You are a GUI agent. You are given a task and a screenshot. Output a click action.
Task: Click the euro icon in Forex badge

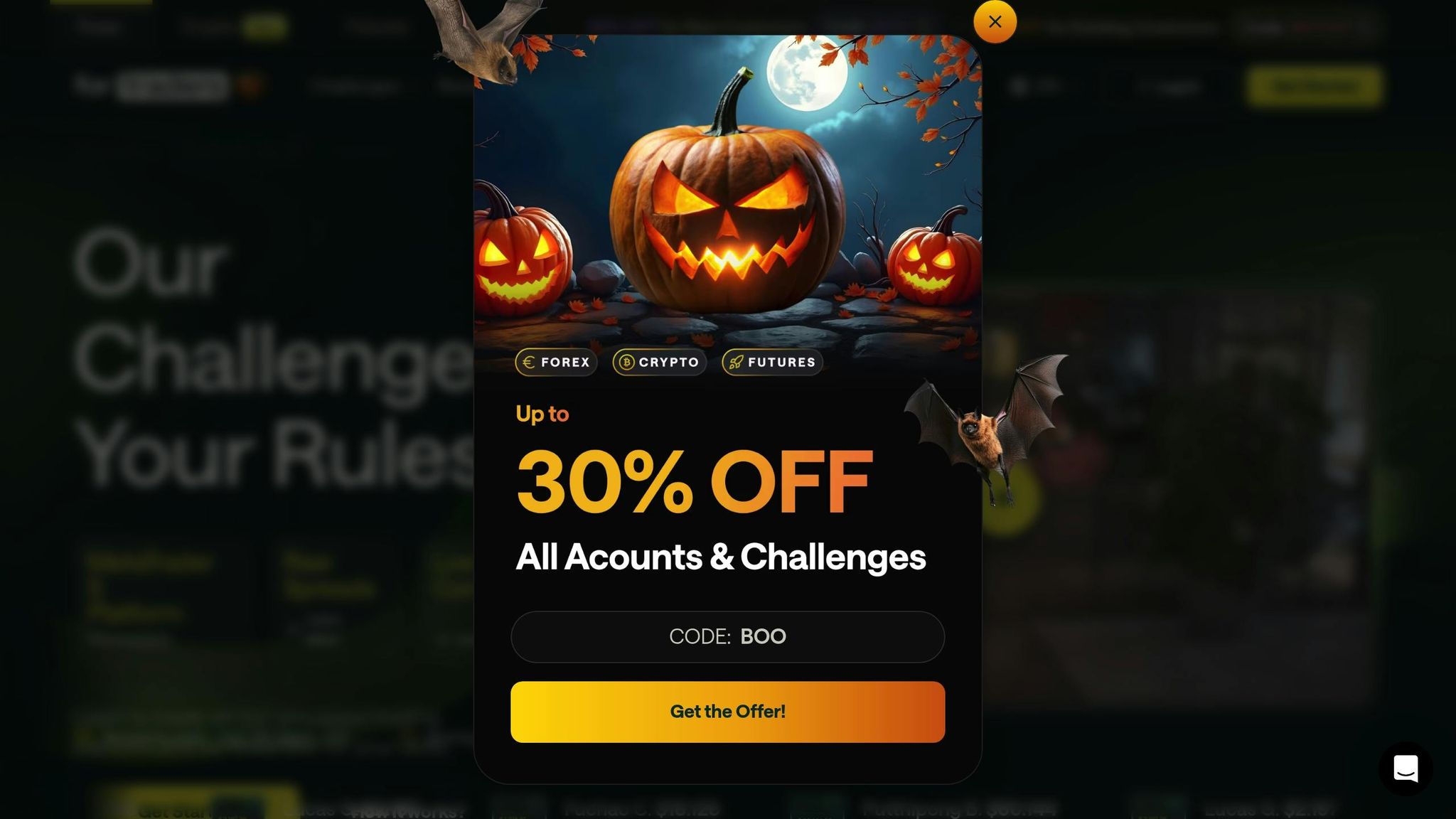point(528,362)
